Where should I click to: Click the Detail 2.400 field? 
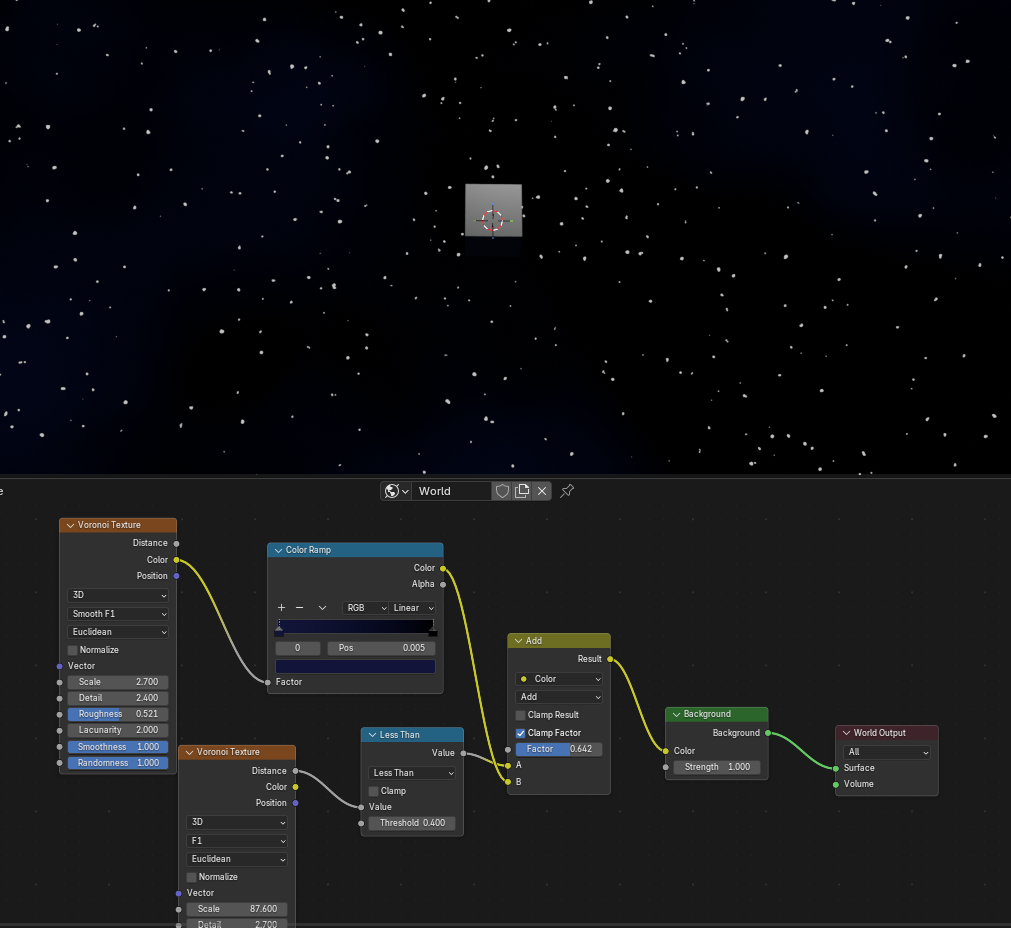[118, 698]
